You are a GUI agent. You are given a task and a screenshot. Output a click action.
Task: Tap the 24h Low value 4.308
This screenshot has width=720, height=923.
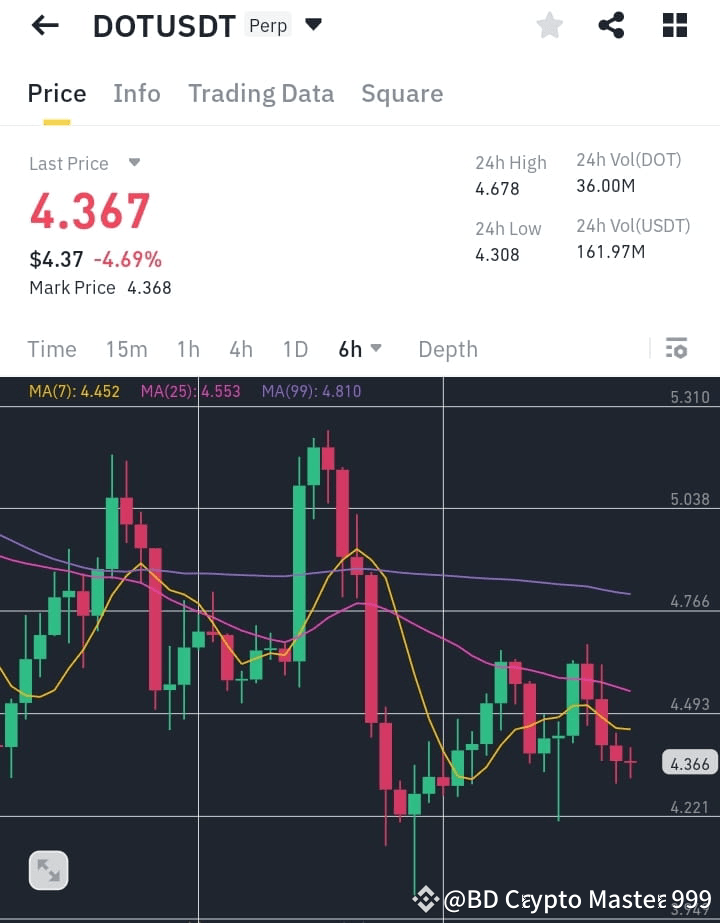click(497, 254)
